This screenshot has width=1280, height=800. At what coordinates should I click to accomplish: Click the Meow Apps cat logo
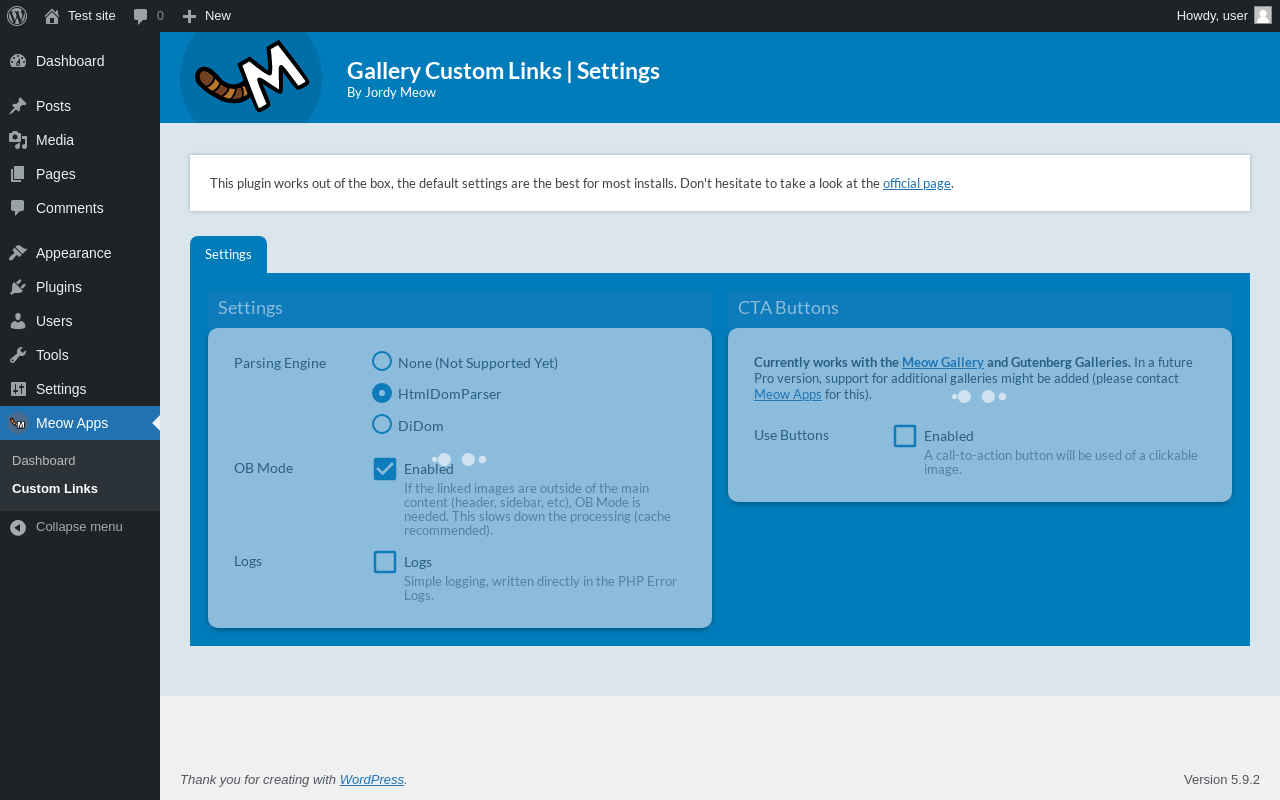(18, 423)
